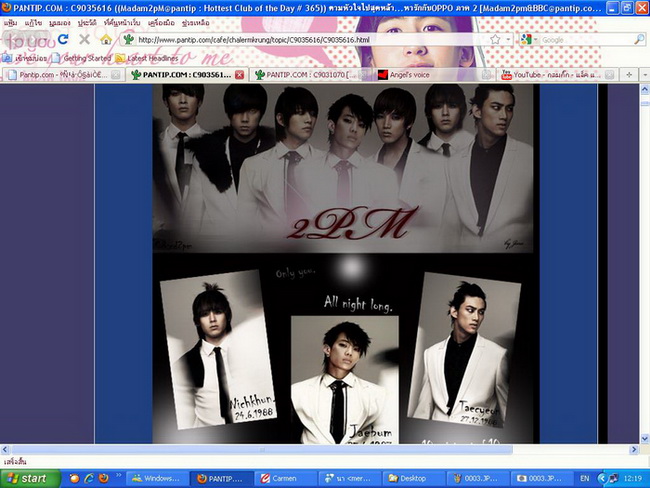Switch to the Windows... taskbar window
The image size is (650, 488).
tap(157, 478)
